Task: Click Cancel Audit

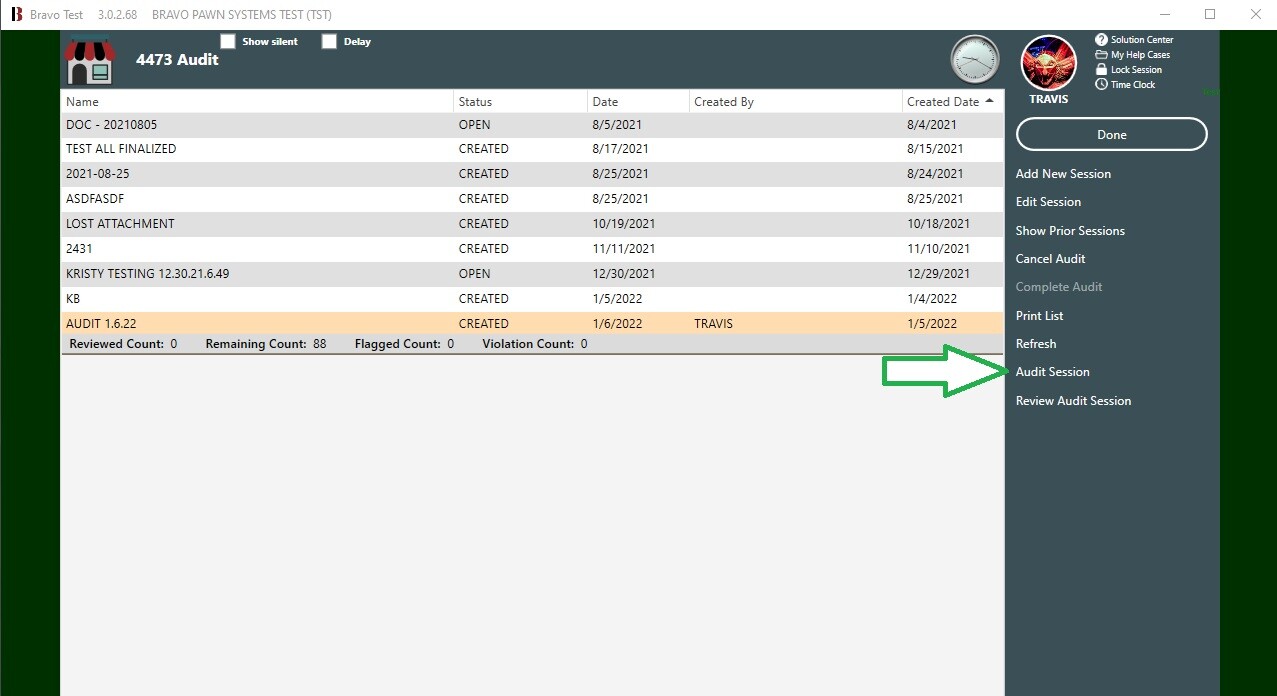Action: (x=1050, y=259)
